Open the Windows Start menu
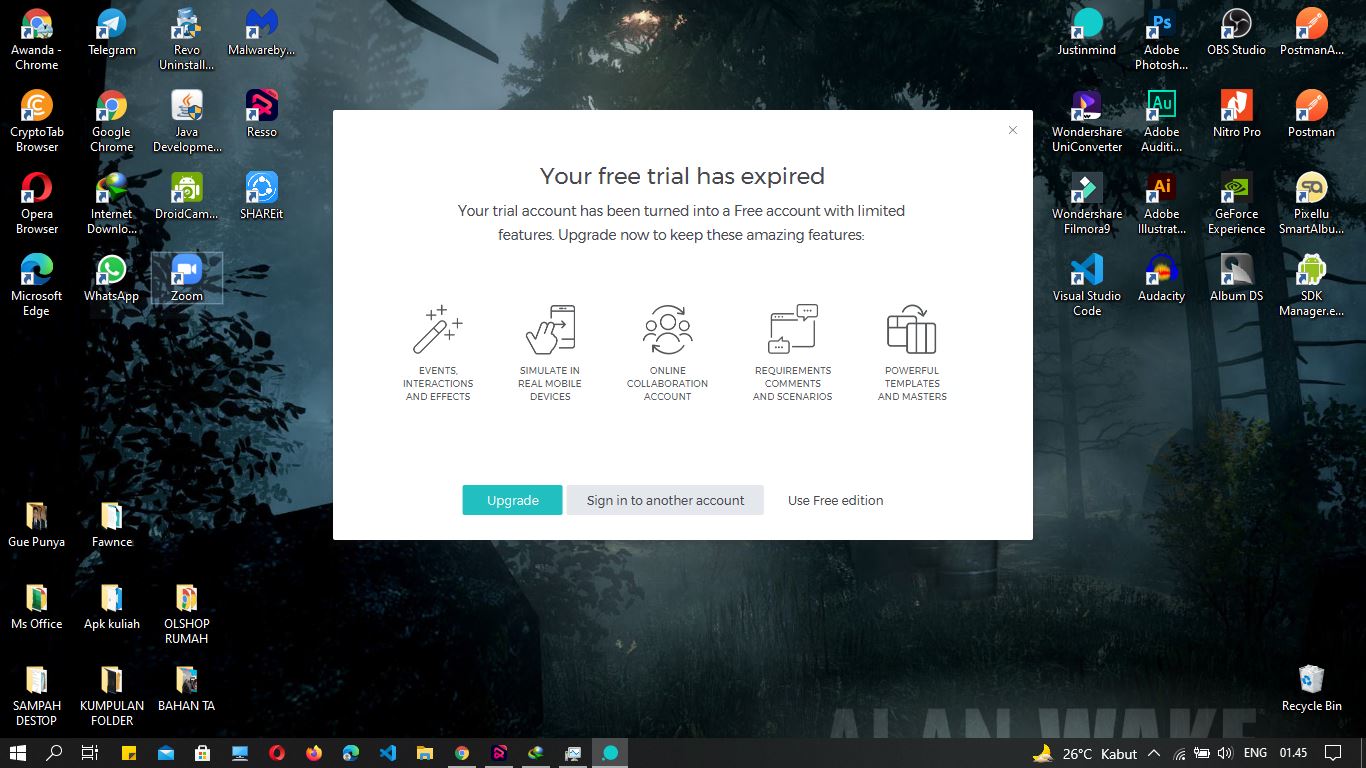The width and height of the screenshot is (1366, 768). pos(17,753)
